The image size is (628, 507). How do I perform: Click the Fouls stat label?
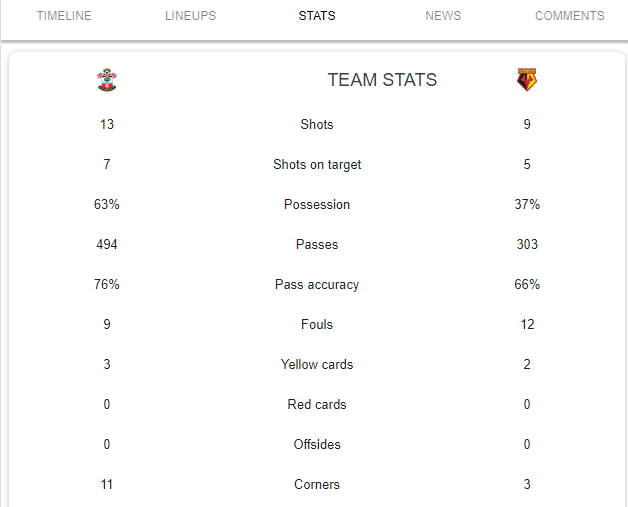coord(317,324)
